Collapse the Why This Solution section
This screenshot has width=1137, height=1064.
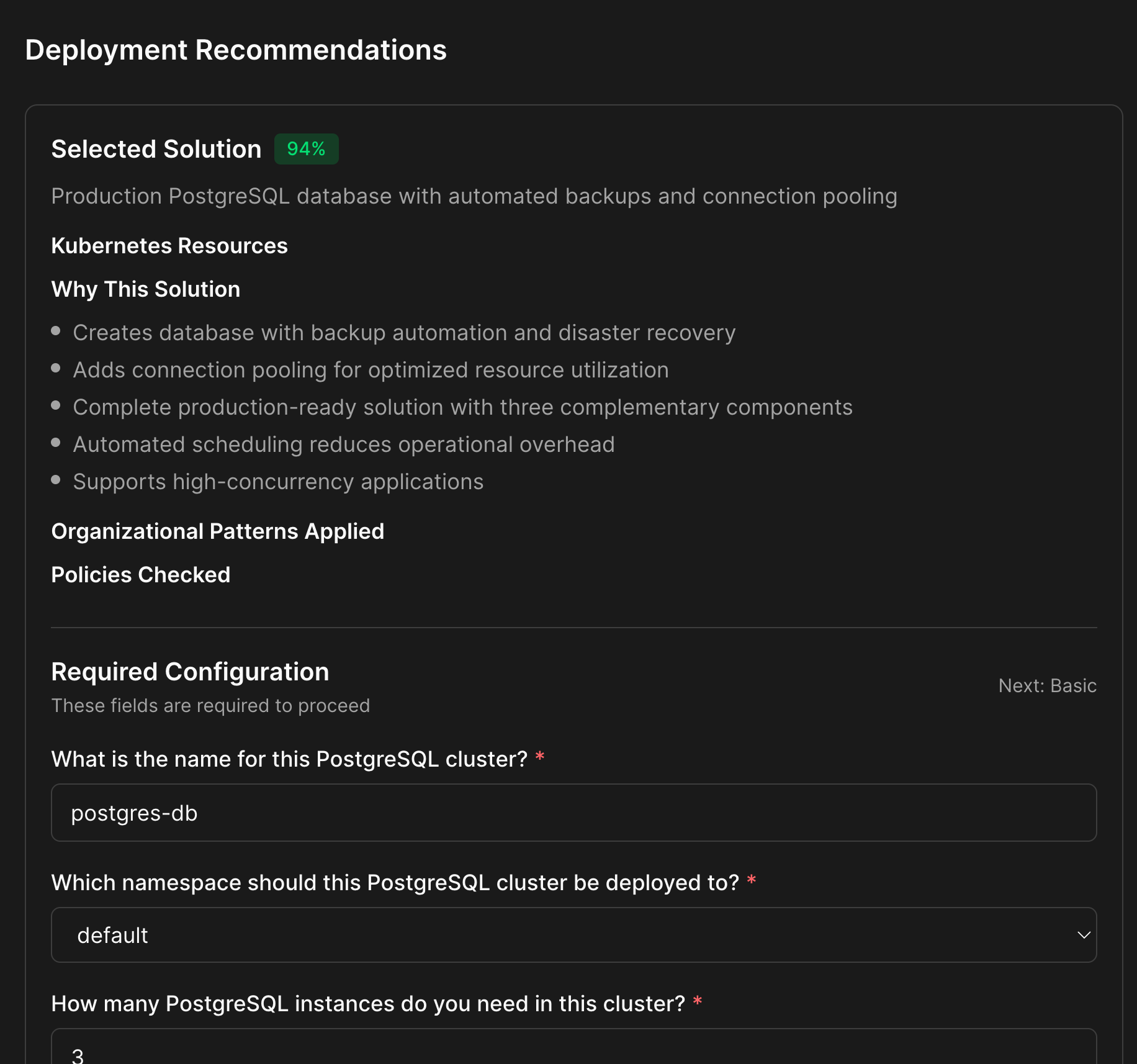[145, 289]
